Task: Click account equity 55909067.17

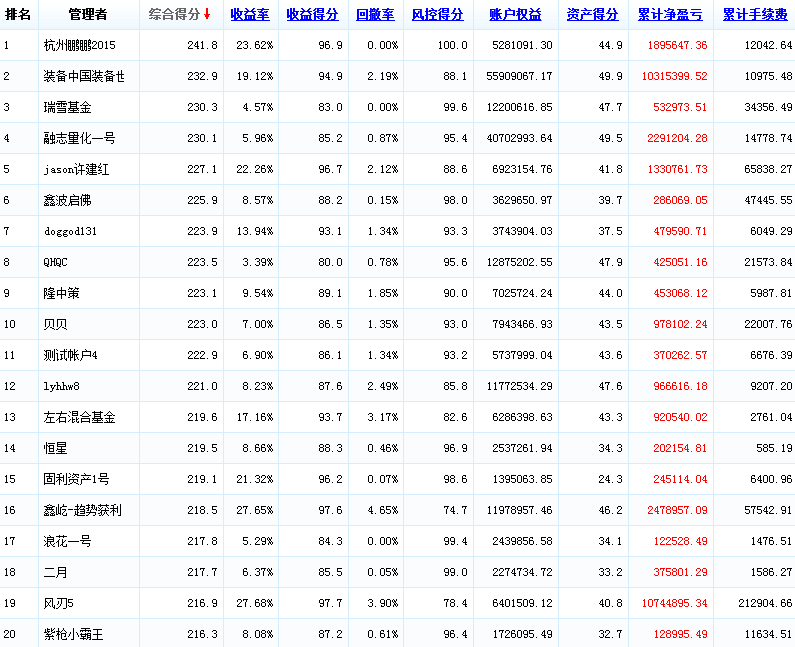Action: pyautogui.click(x=519, y=76)
